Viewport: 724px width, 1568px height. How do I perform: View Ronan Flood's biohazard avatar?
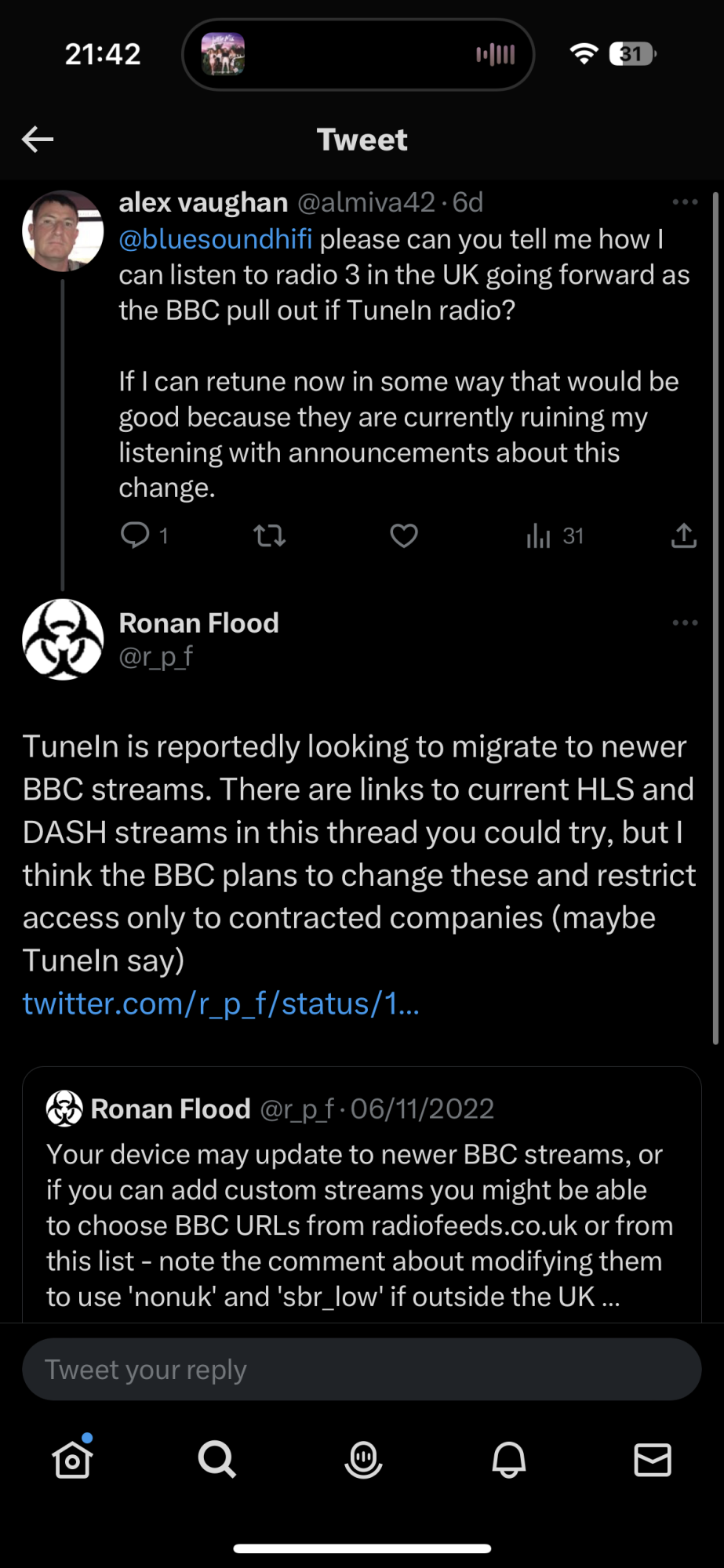click(63, 640)
